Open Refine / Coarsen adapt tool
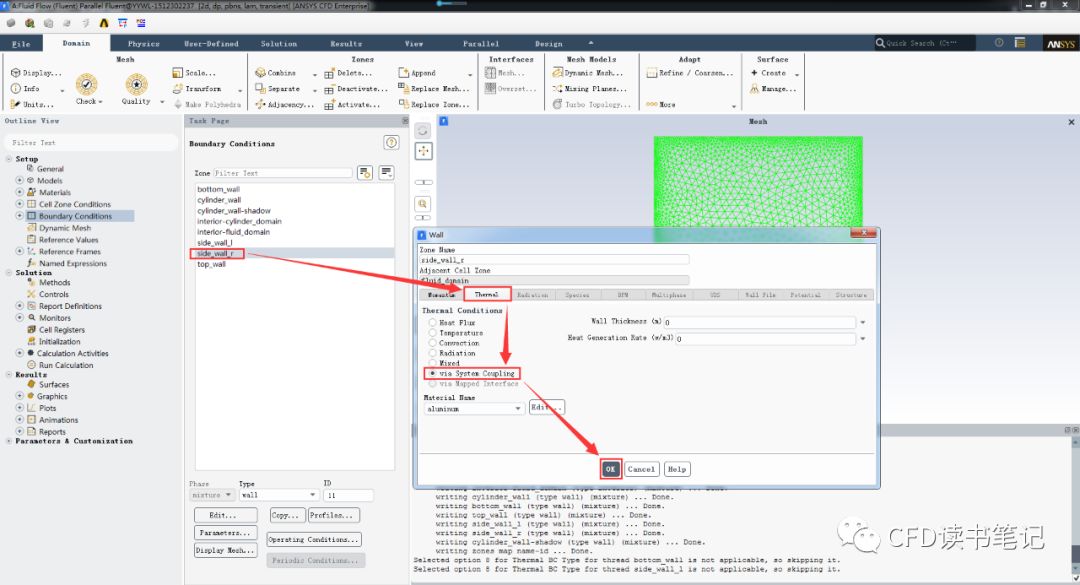The width and height of the screenshot is (1080, 585). click(x=689, y=72)
